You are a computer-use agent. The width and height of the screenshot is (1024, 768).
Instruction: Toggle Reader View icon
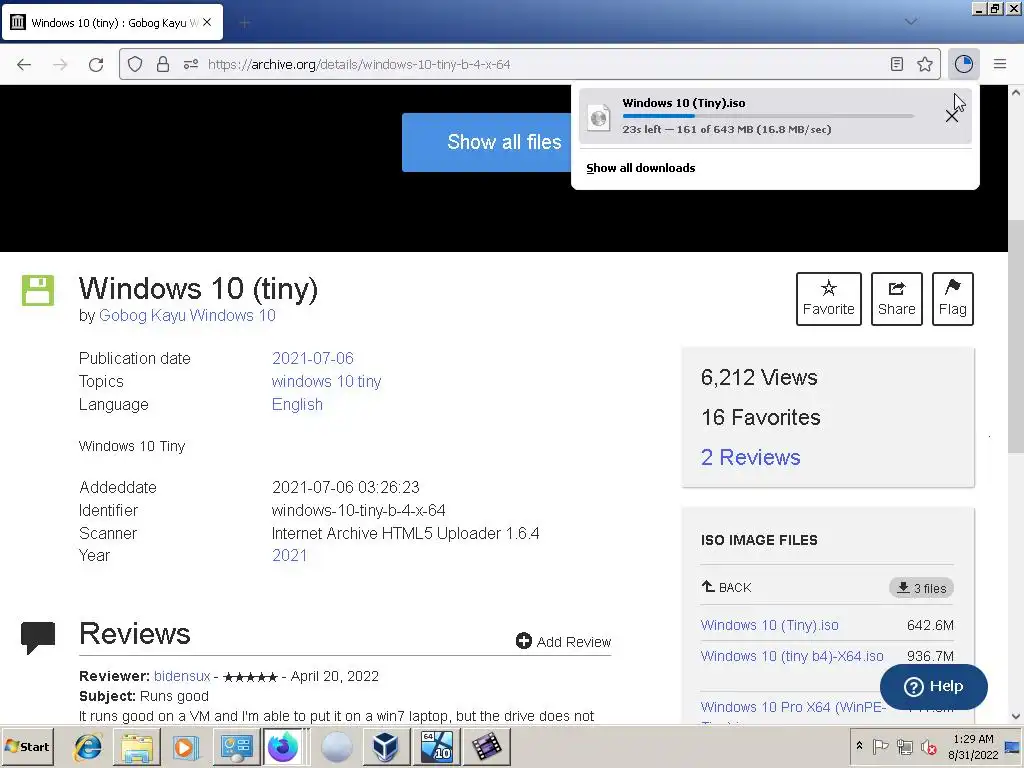coord(897,64)
